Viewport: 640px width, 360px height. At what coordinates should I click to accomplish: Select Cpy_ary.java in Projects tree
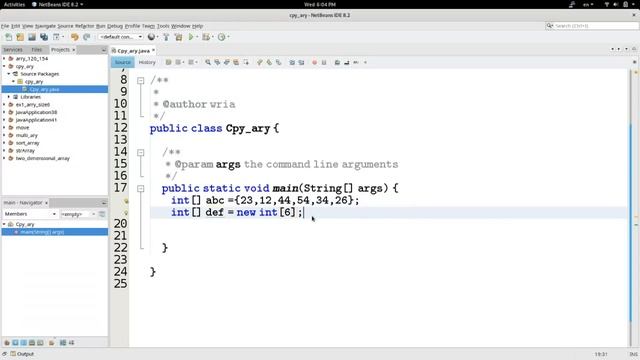[44, 89]
